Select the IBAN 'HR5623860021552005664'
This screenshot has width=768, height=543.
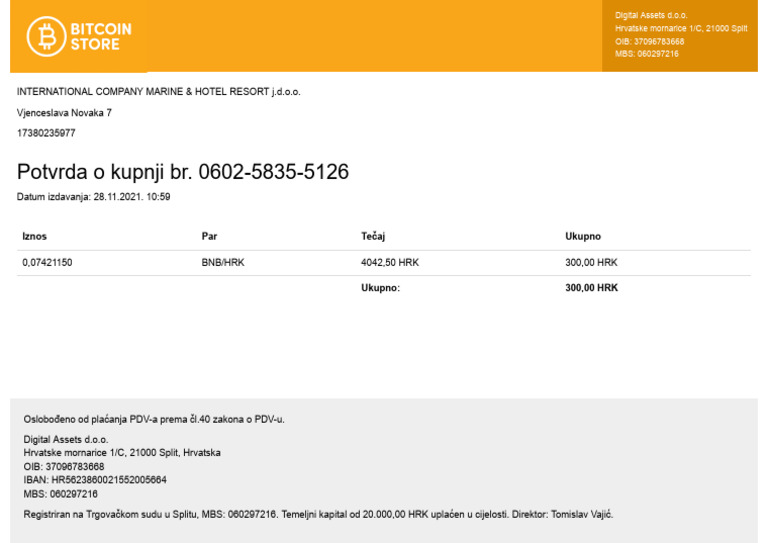(x=109, y=480)
